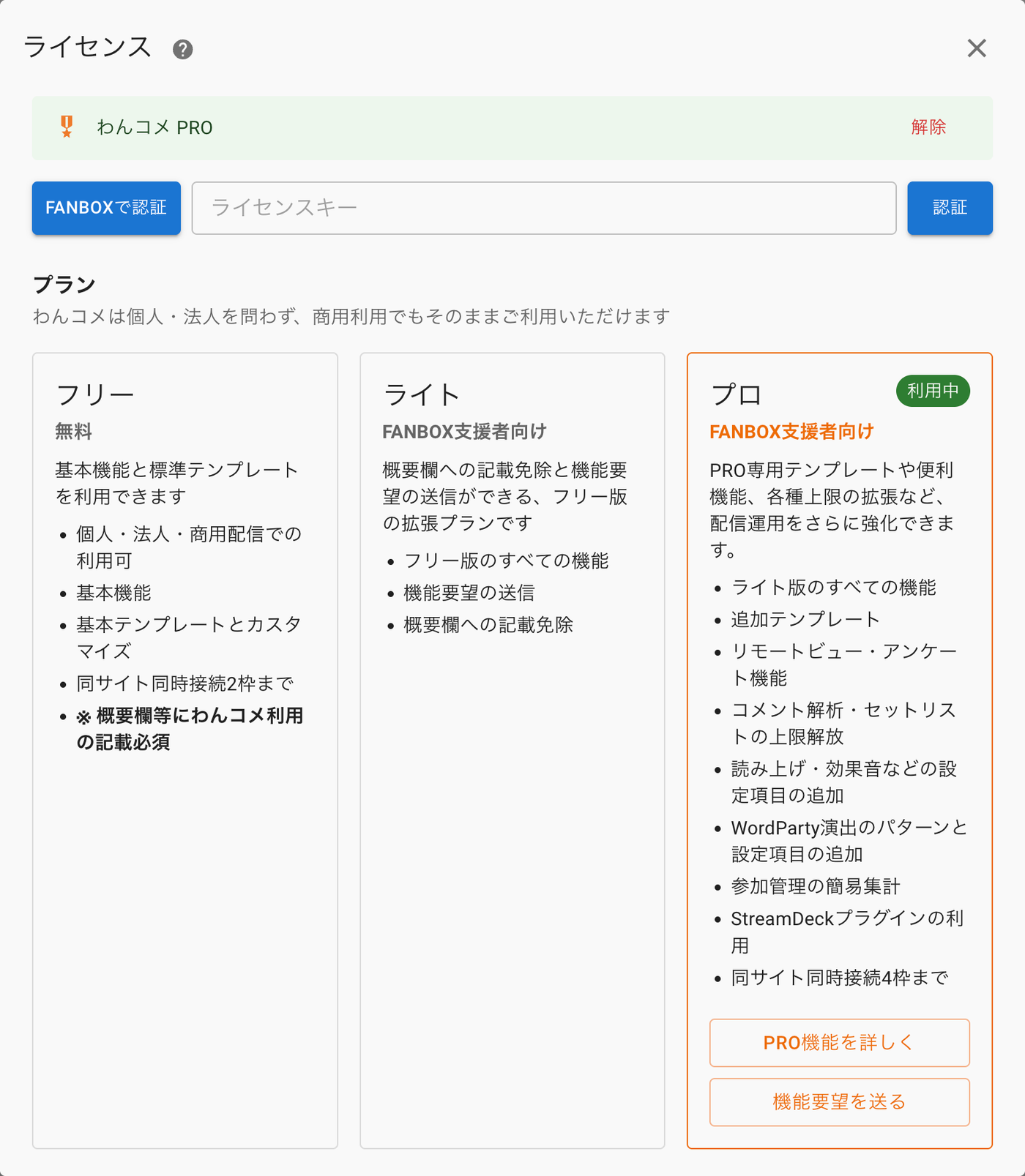Click FANBOX支援者向け under the ライト plan
Viewport: 1025px width, 1176px height.
tap(464, 432)
